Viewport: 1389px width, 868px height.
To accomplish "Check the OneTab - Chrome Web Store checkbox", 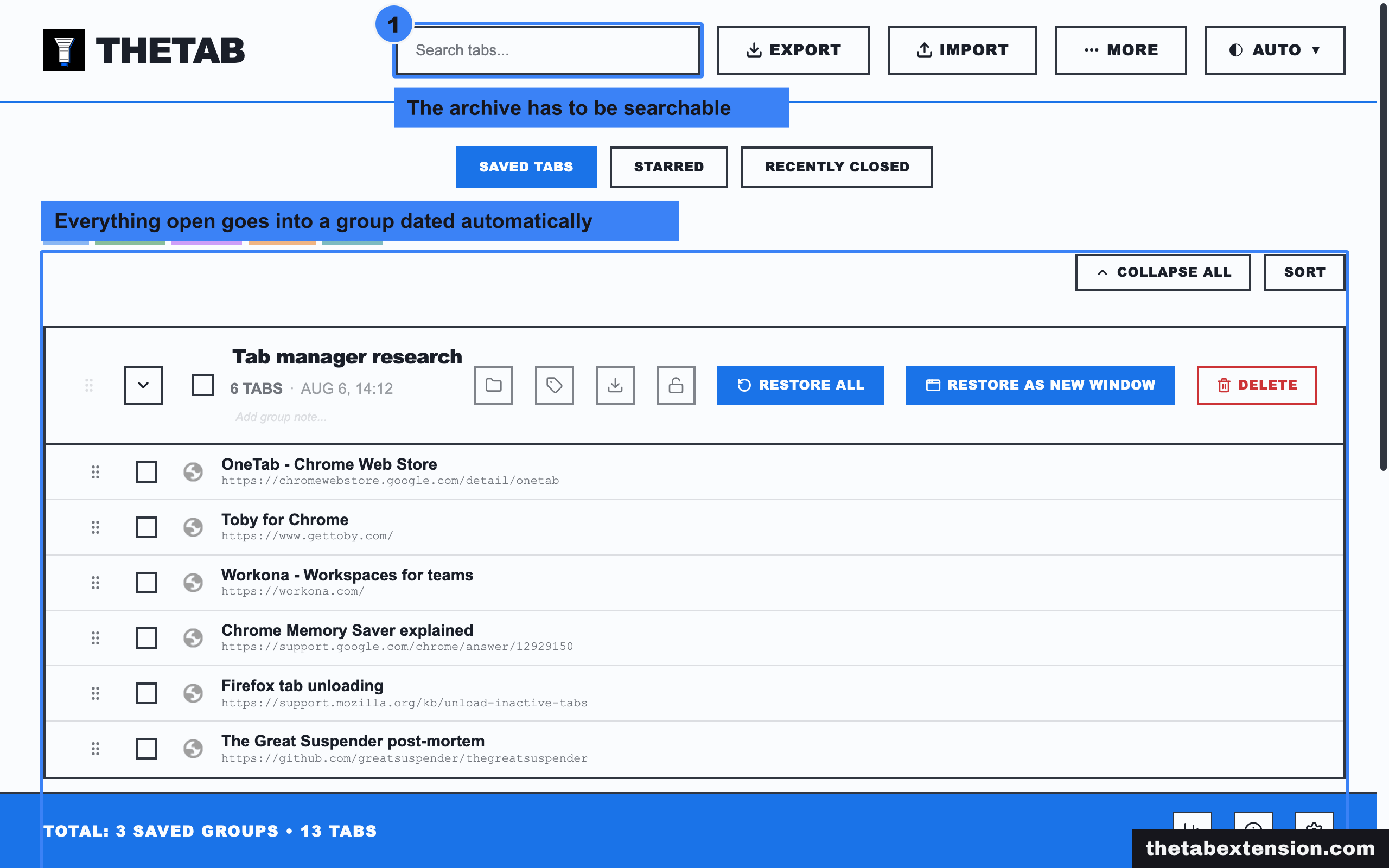I will click(x=146, y=472).
